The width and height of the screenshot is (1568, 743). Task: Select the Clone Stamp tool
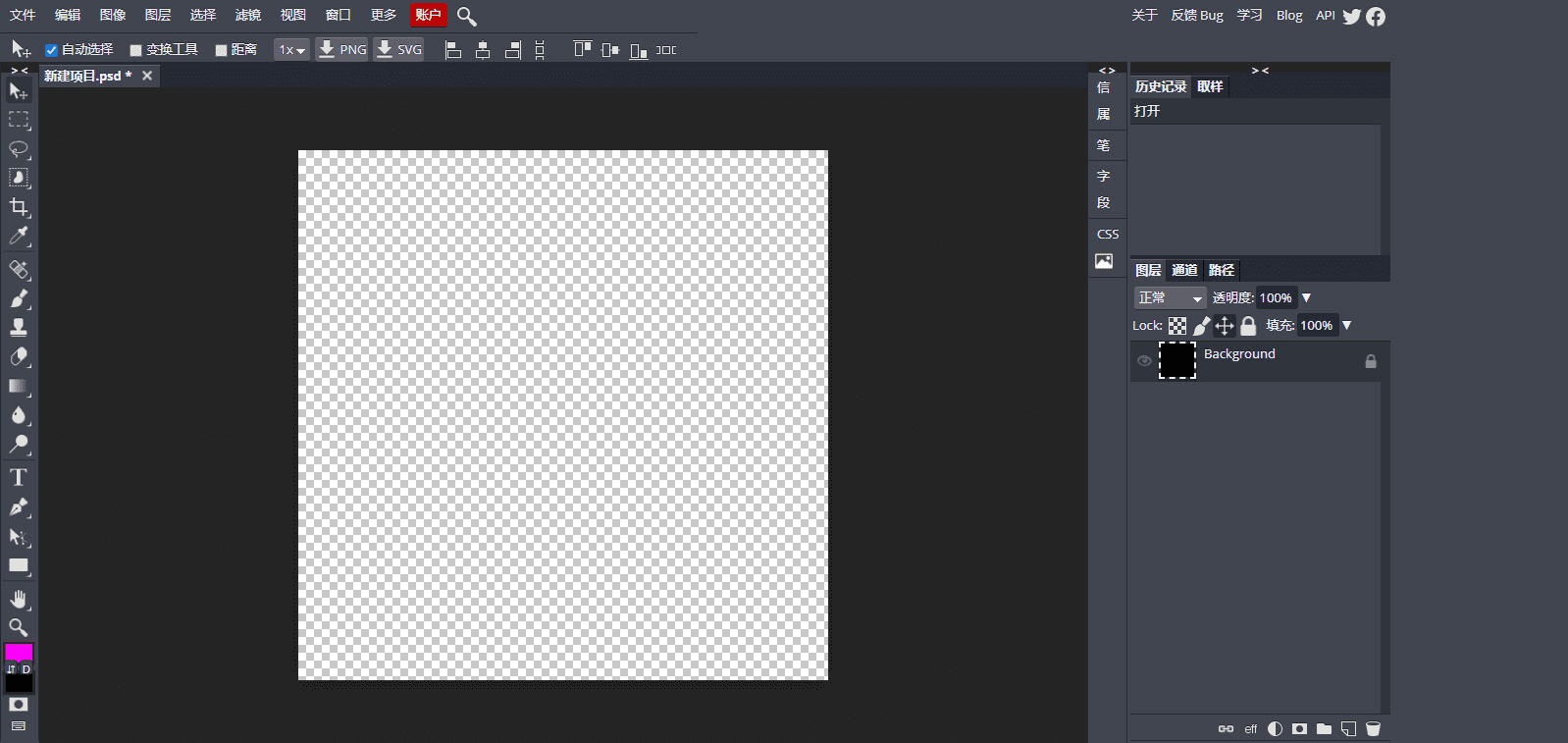coord(19,328)
